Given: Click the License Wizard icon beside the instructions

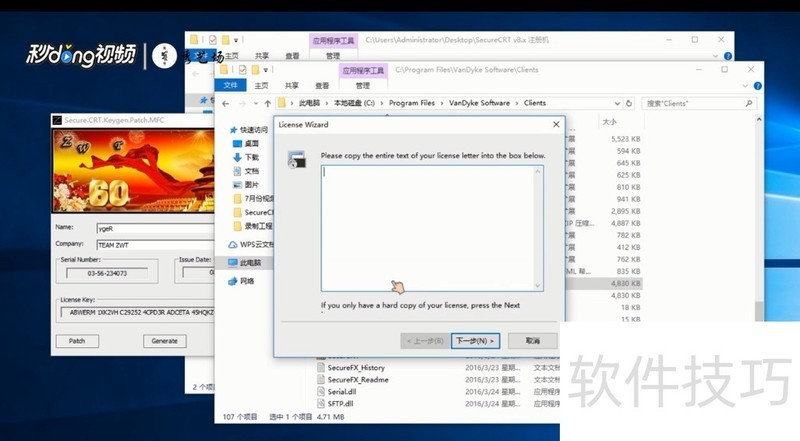Looking at the screenshot, I should 296,159.
